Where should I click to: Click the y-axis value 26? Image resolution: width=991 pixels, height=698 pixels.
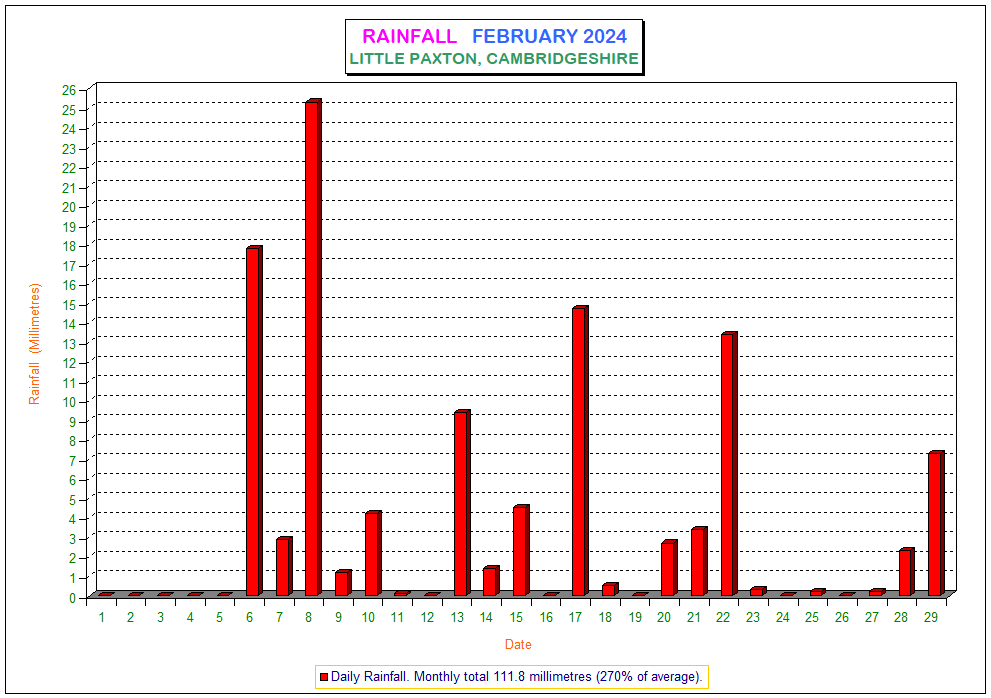tap(69, 90)
